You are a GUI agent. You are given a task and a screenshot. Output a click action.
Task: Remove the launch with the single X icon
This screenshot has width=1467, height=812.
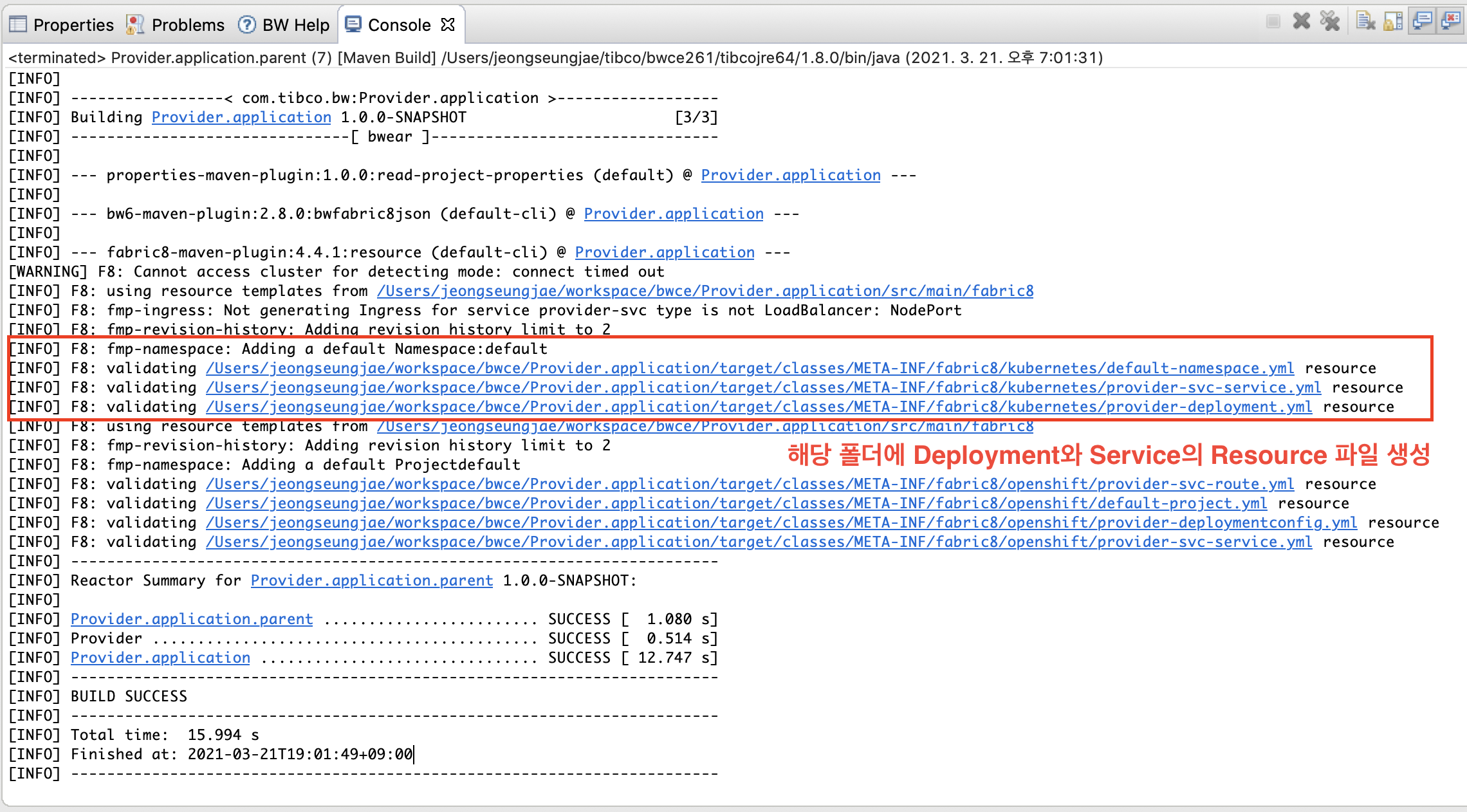(x=1302, y=22)
